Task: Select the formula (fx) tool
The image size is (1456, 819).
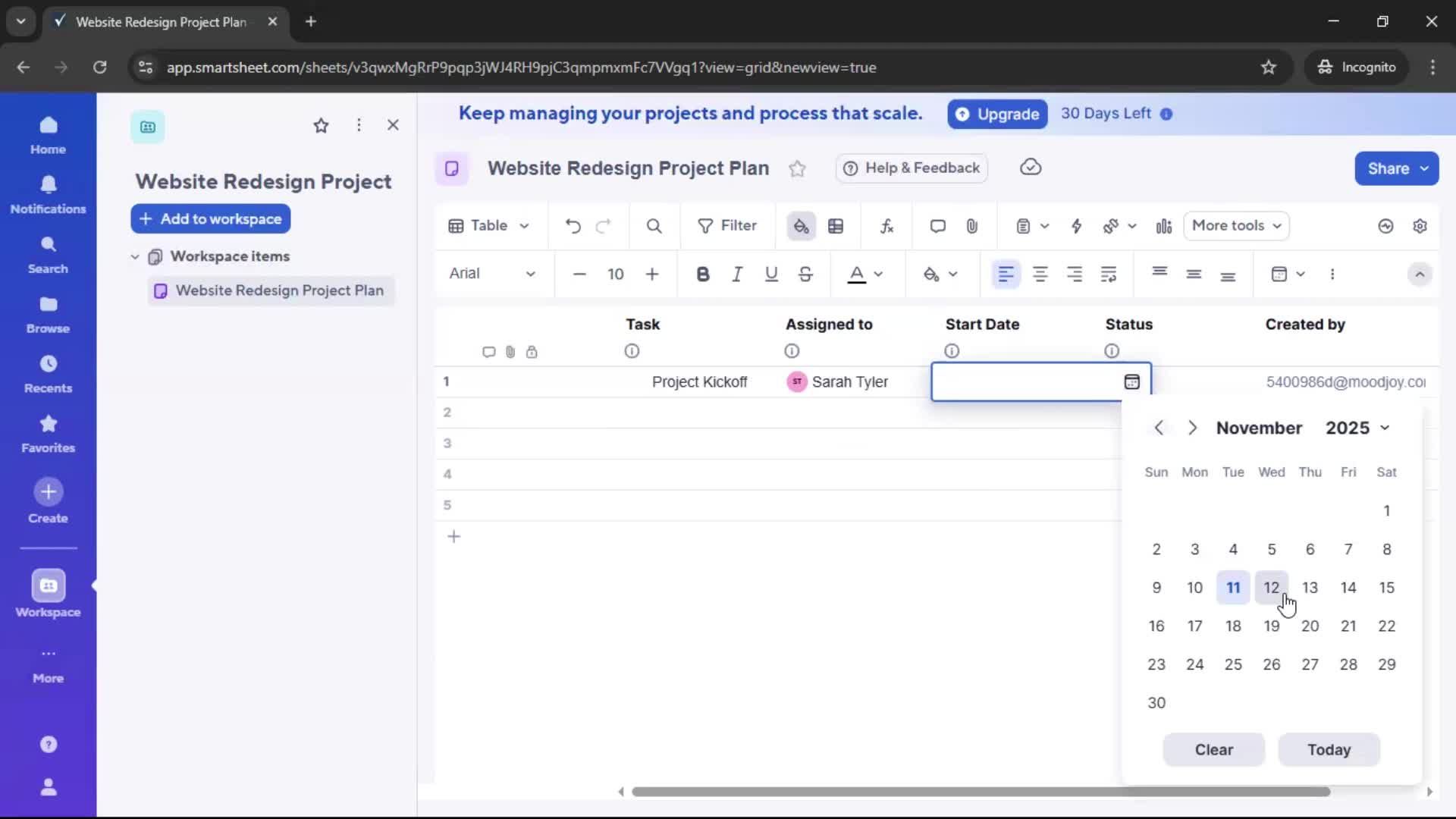Action: point(887,225)
